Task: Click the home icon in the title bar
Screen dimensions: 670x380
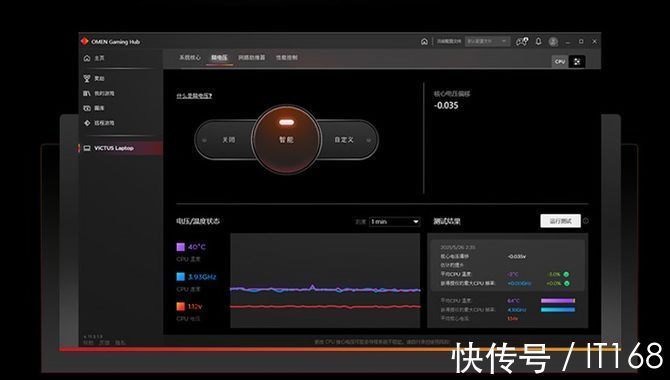Action: tap(424, 41)
